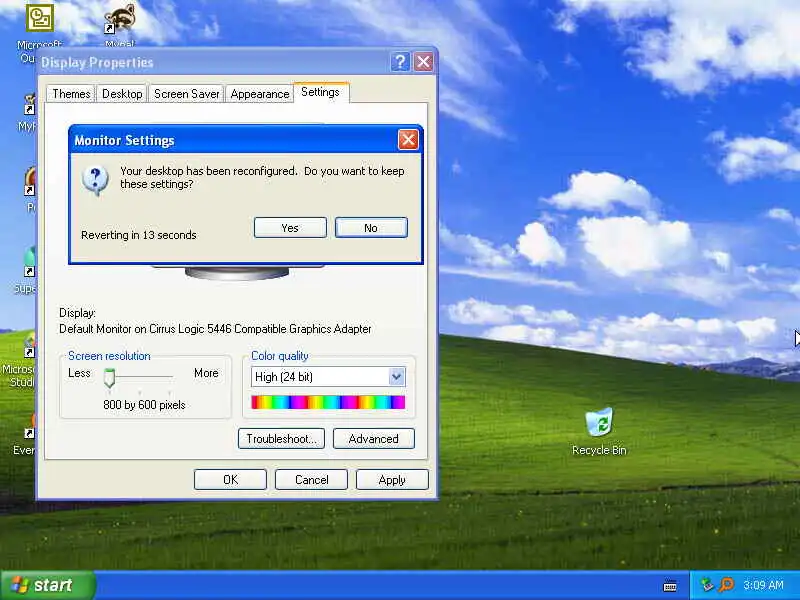Click the keyboard icon on the taskbar
The width and height of the screenshot is (800, 600).
[x=670, y=586]
